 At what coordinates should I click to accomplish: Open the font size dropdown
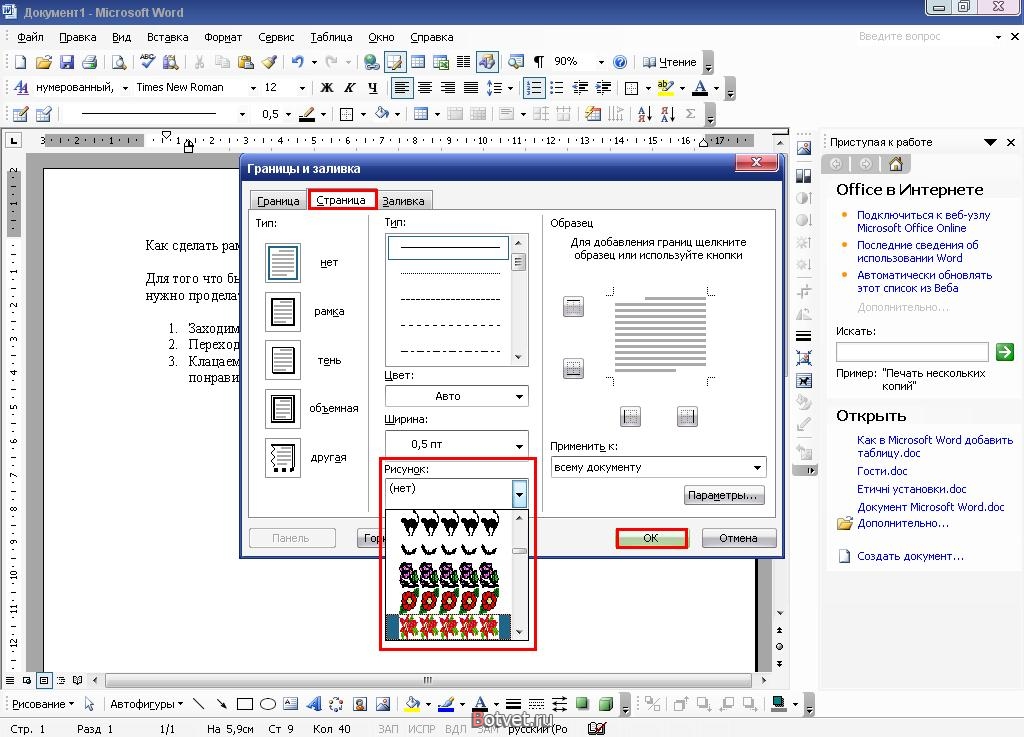pos(302,87)
